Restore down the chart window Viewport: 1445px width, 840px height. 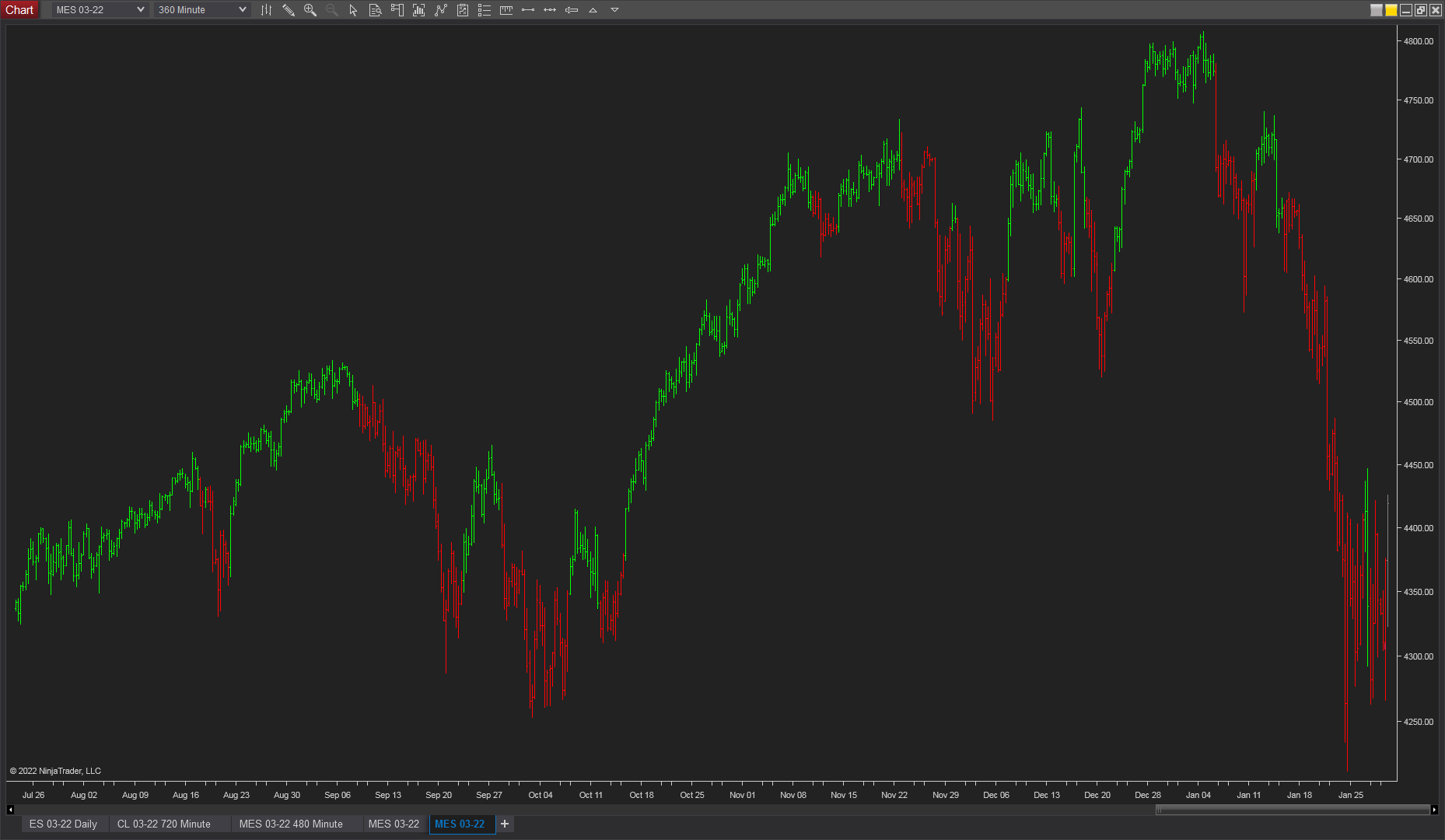point(1421,10)
